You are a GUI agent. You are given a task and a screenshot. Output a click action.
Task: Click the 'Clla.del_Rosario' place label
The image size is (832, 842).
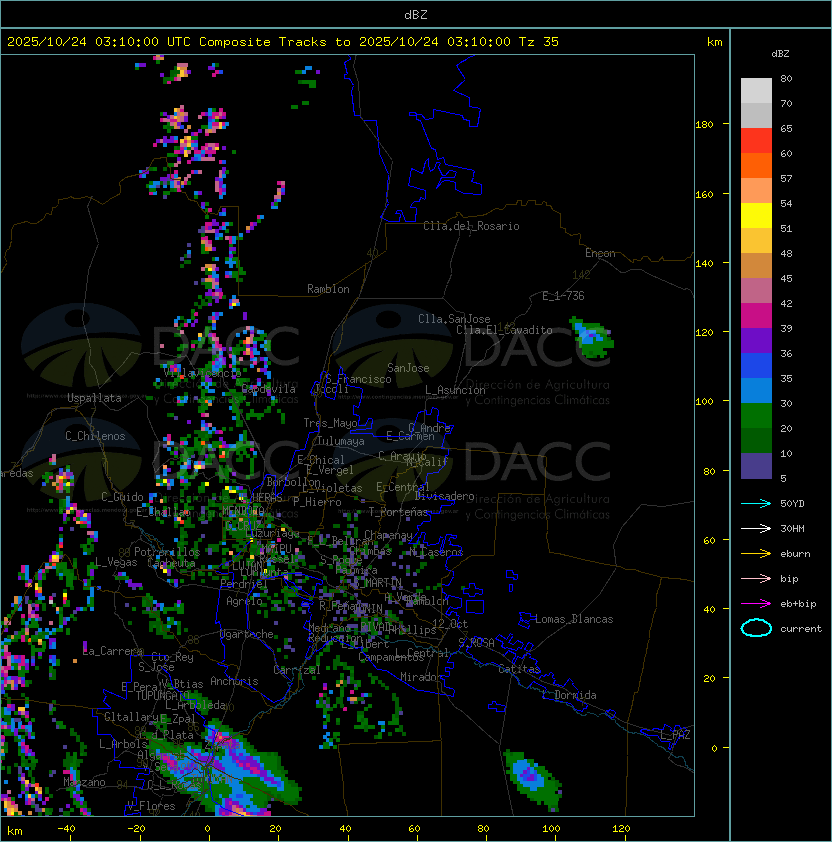471,226
